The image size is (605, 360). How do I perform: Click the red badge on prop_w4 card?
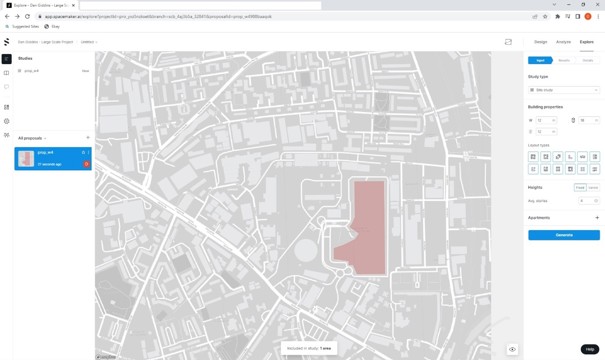coord(86,164)
